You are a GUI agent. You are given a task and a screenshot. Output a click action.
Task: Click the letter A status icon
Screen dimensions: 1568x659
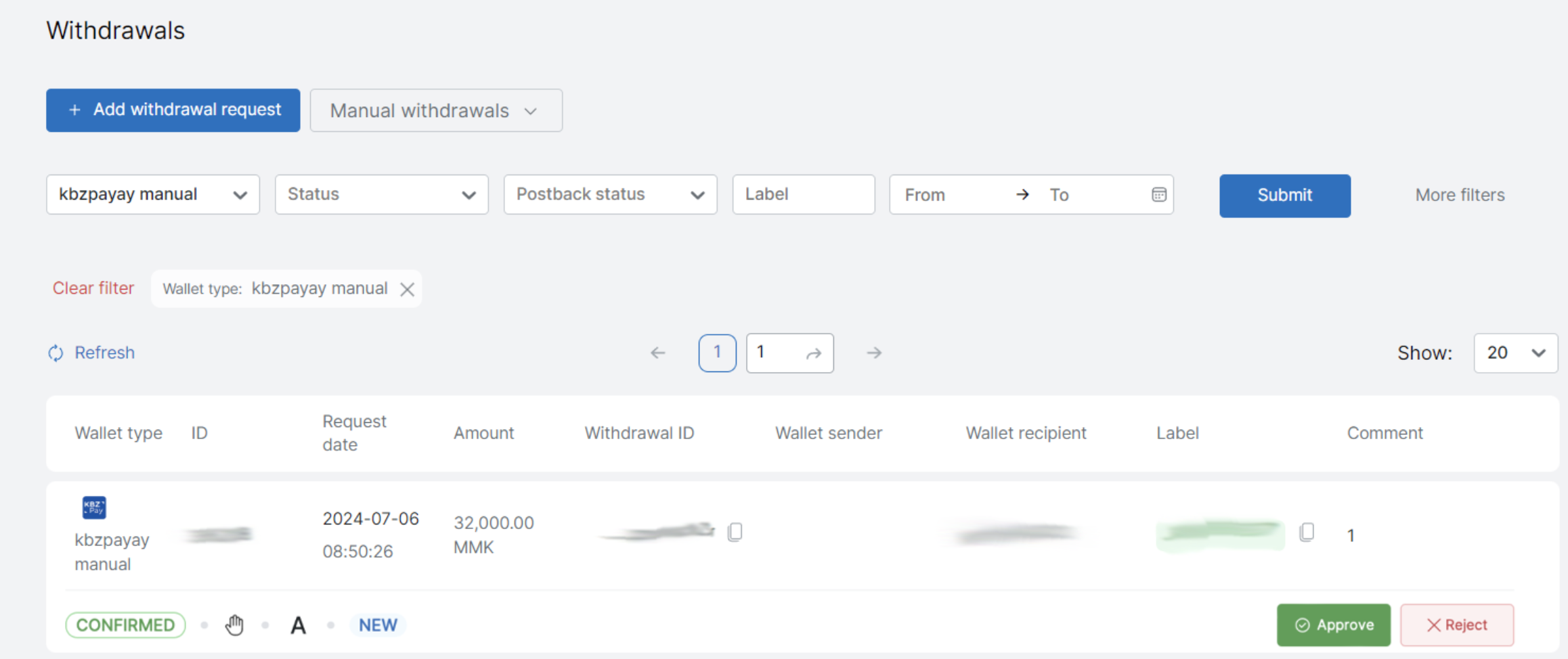tap(298, 625)
